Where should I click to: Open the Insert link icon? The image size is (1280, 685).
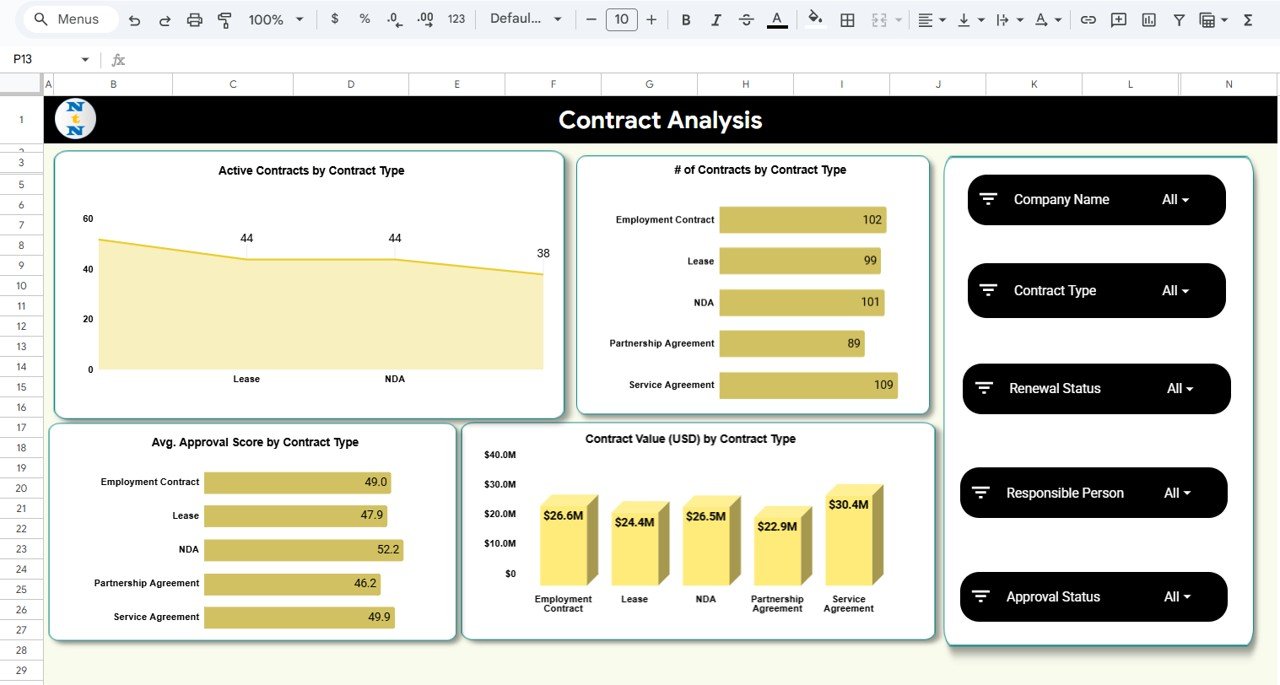point(1088,19)
